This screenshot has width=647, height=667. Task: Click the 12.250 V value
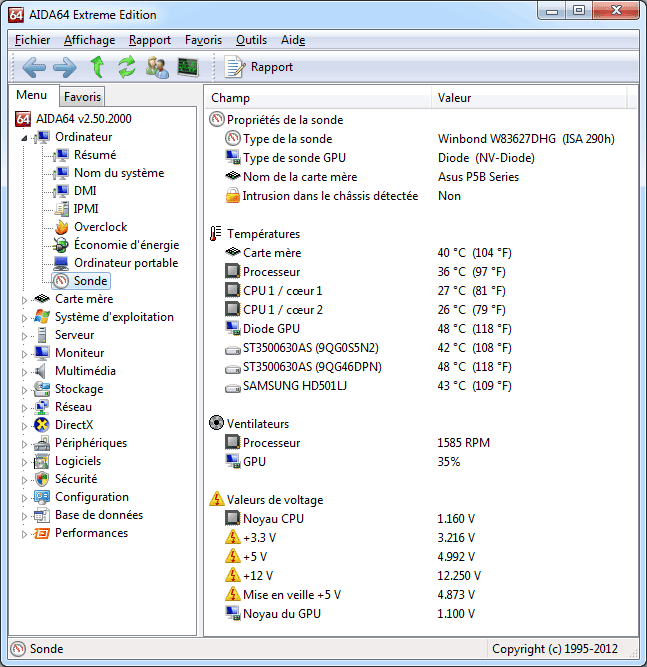(x=459, y=576)
